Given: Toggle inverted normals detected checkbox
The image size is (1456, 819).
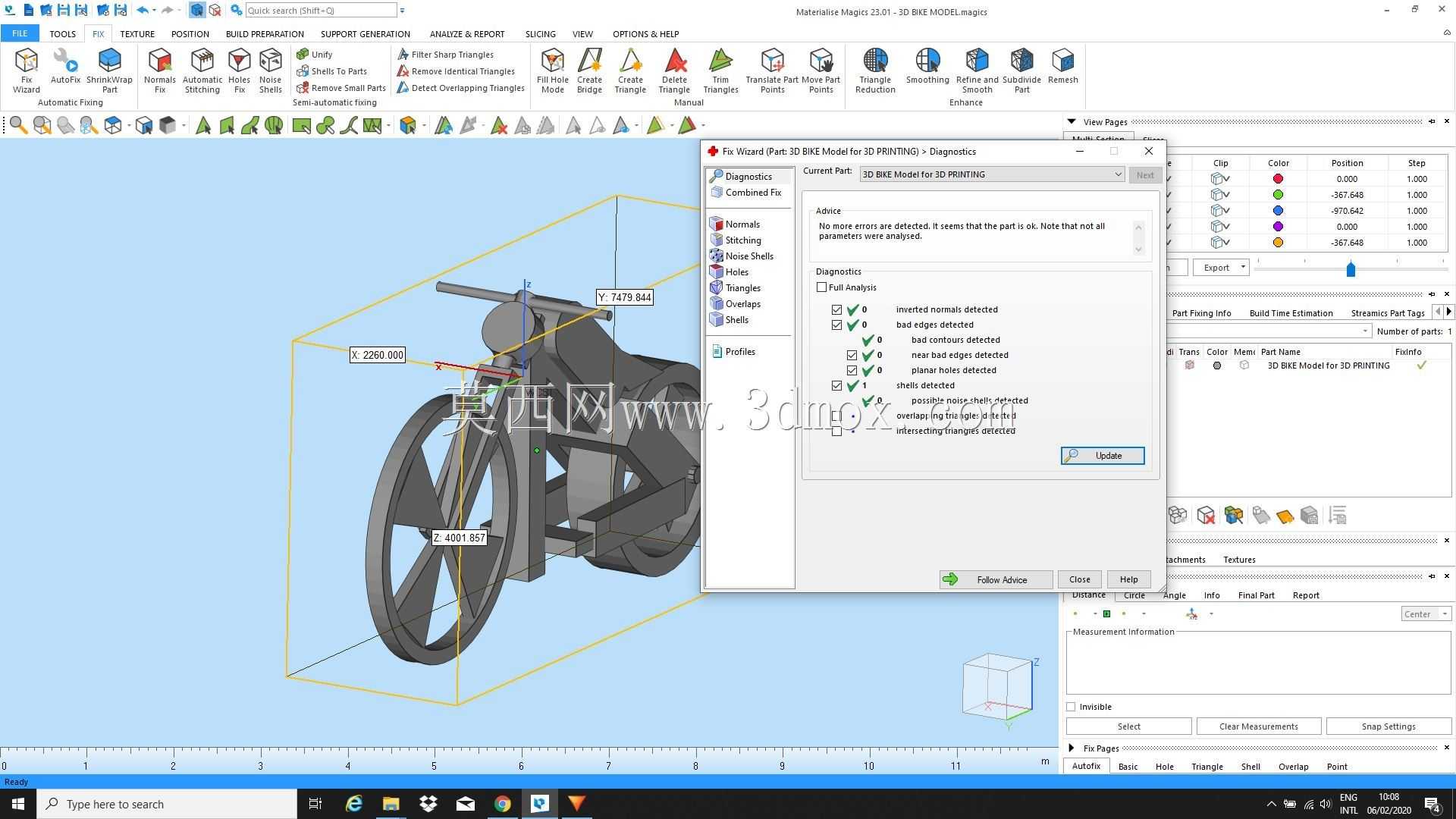Looking at the screenshot, I should coord(836,309).
